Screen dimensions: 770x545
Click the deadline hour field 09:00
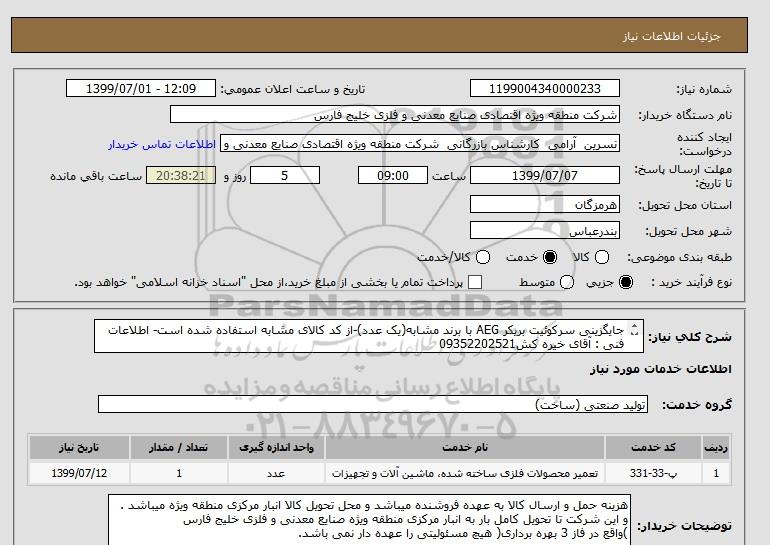392,175
